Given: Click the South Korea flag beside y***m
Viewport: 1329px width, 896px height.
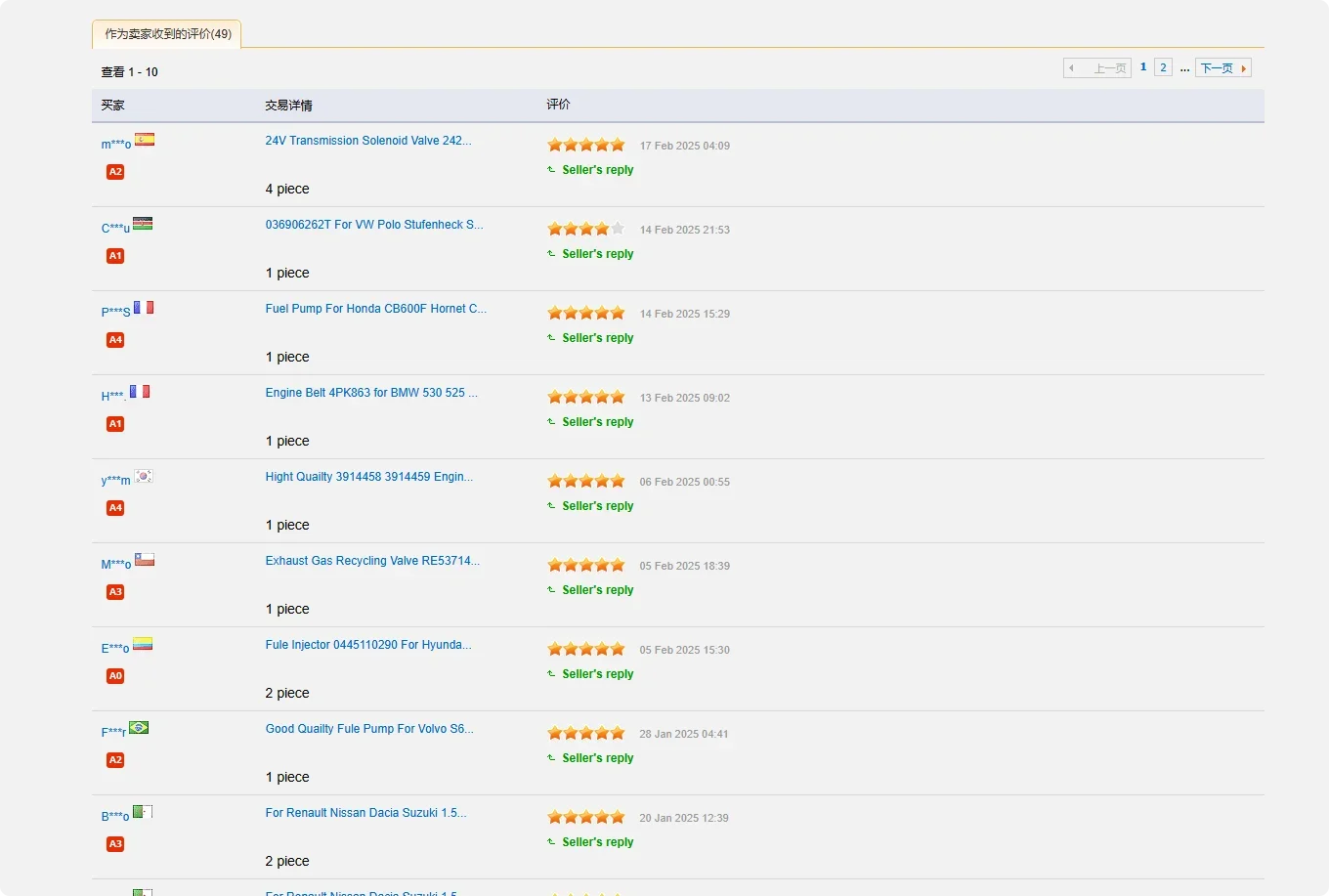Looking at the screenshot, I should point(144,476).
